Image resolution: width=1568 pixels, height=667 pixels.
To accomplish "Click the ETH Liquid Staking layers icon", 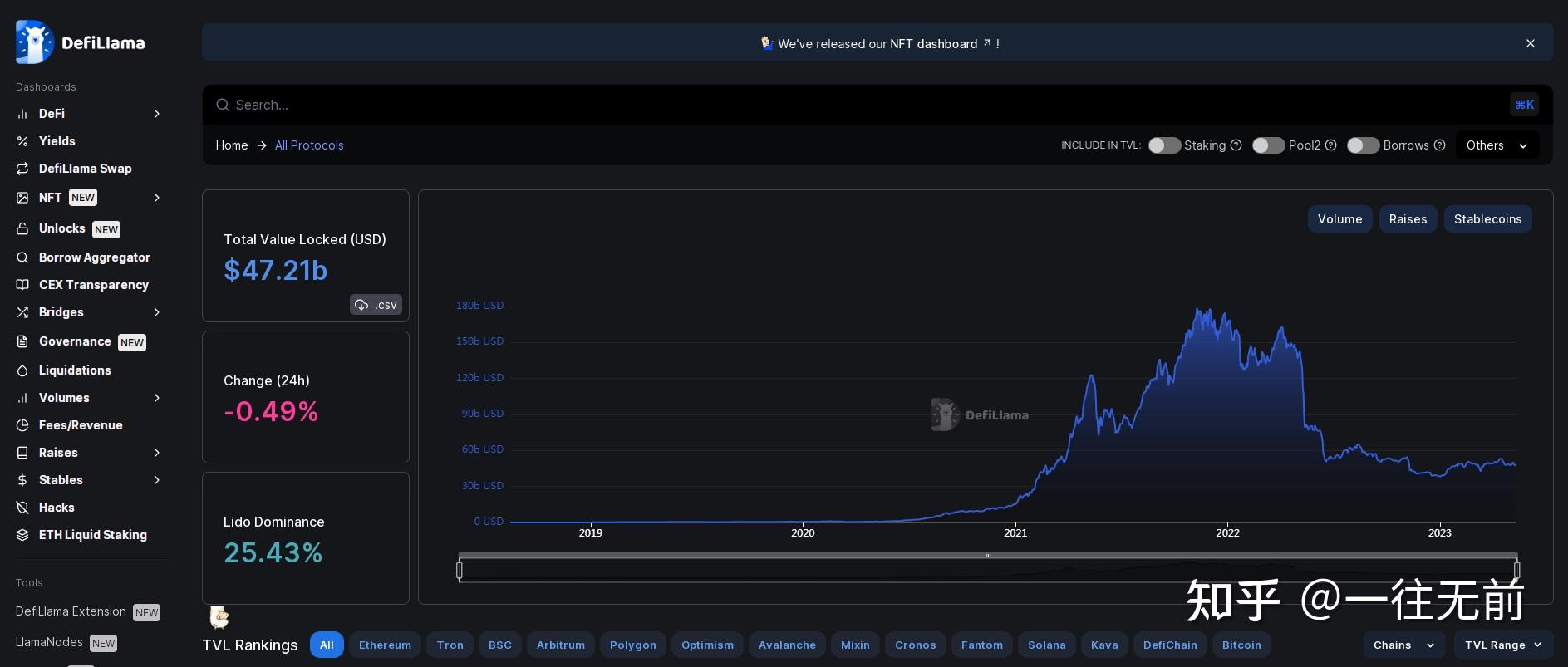I will (22, 535).
